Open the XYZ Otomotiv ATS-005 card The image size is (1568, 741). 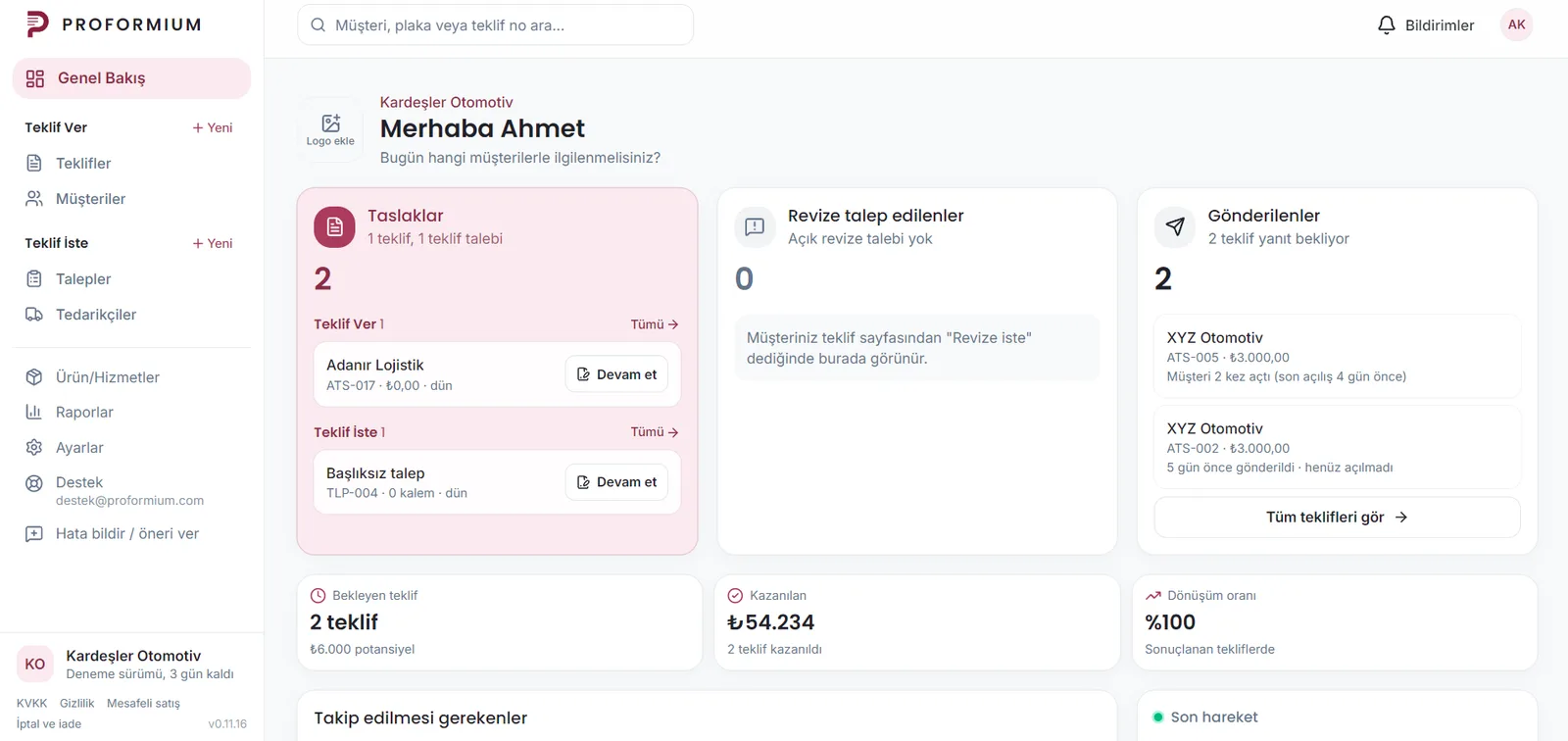(x=1337, y=357)
